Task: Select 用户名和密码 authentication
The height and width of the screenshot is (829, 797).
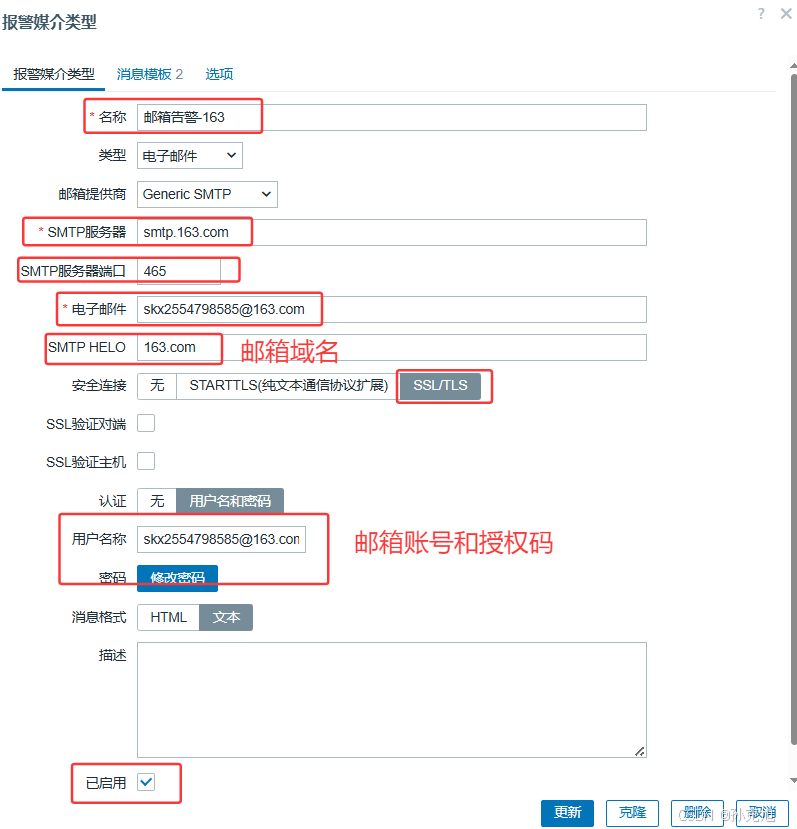Action: 230,501
